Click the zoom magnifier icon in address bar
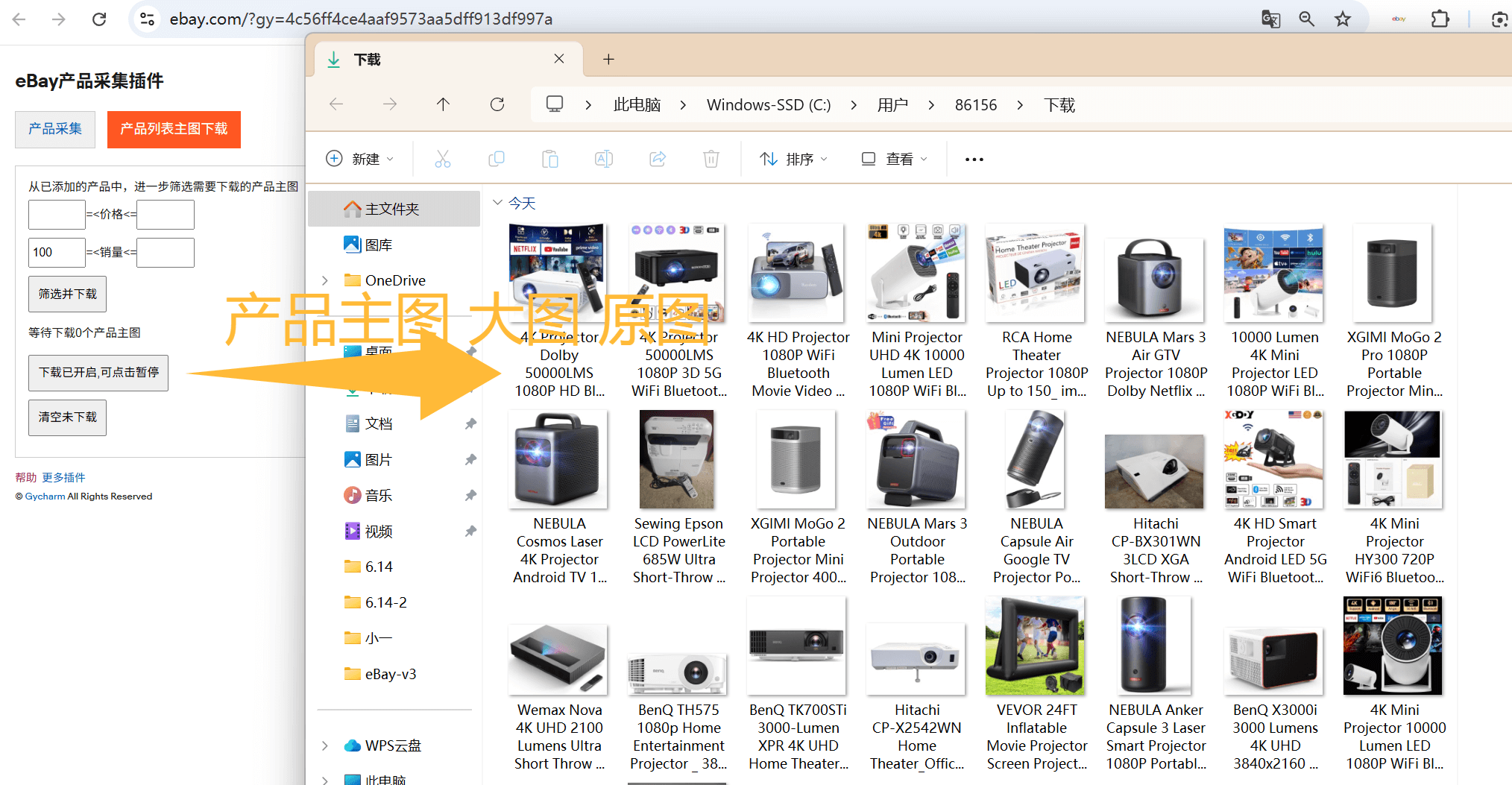The height and width of the screenshot is (785, 1512). click(1306, 19)
